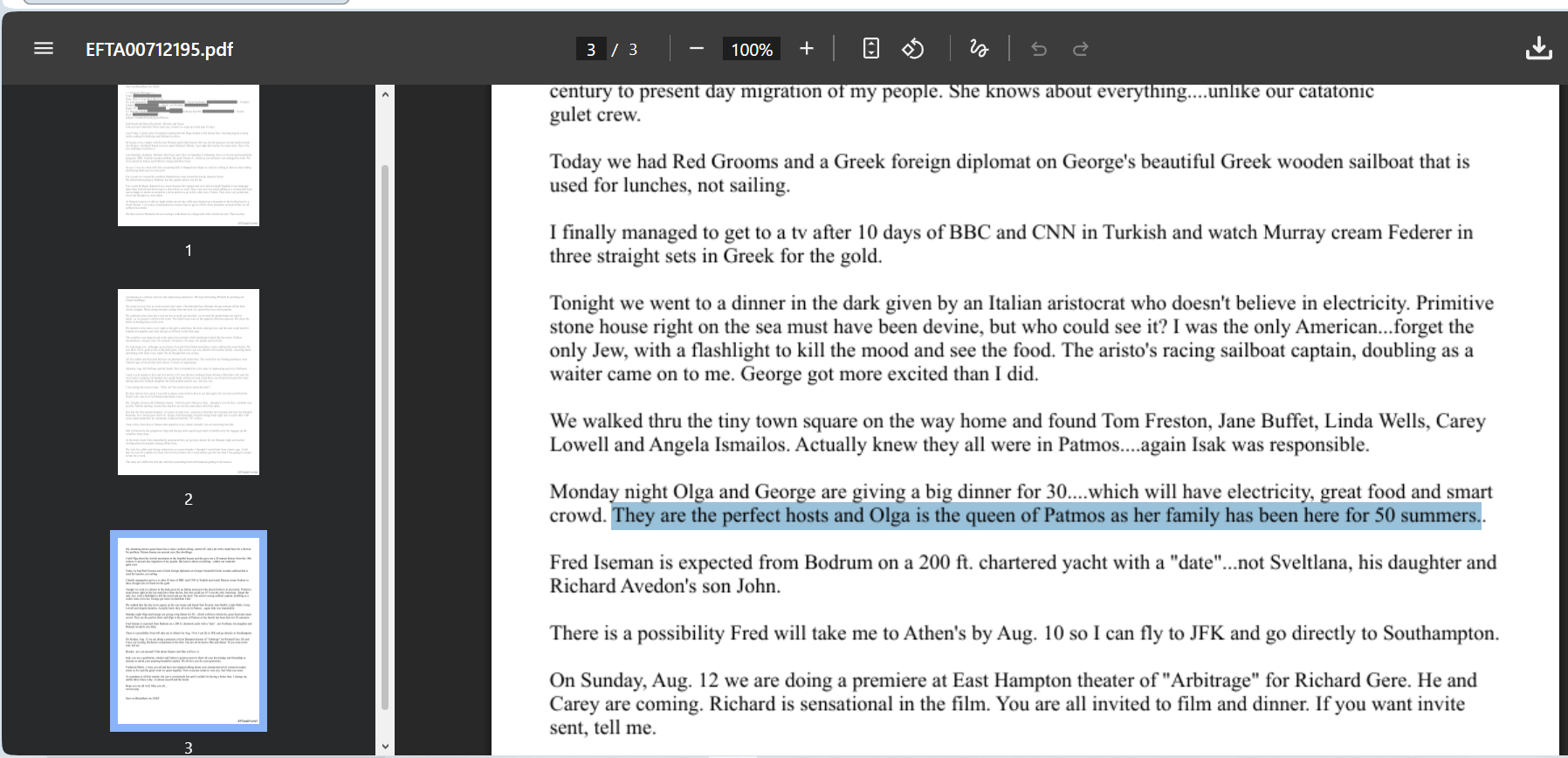The height and width of the screenshot is (758, 1568).
Task: Edit the current page number field
Action: tap(591, 50)
